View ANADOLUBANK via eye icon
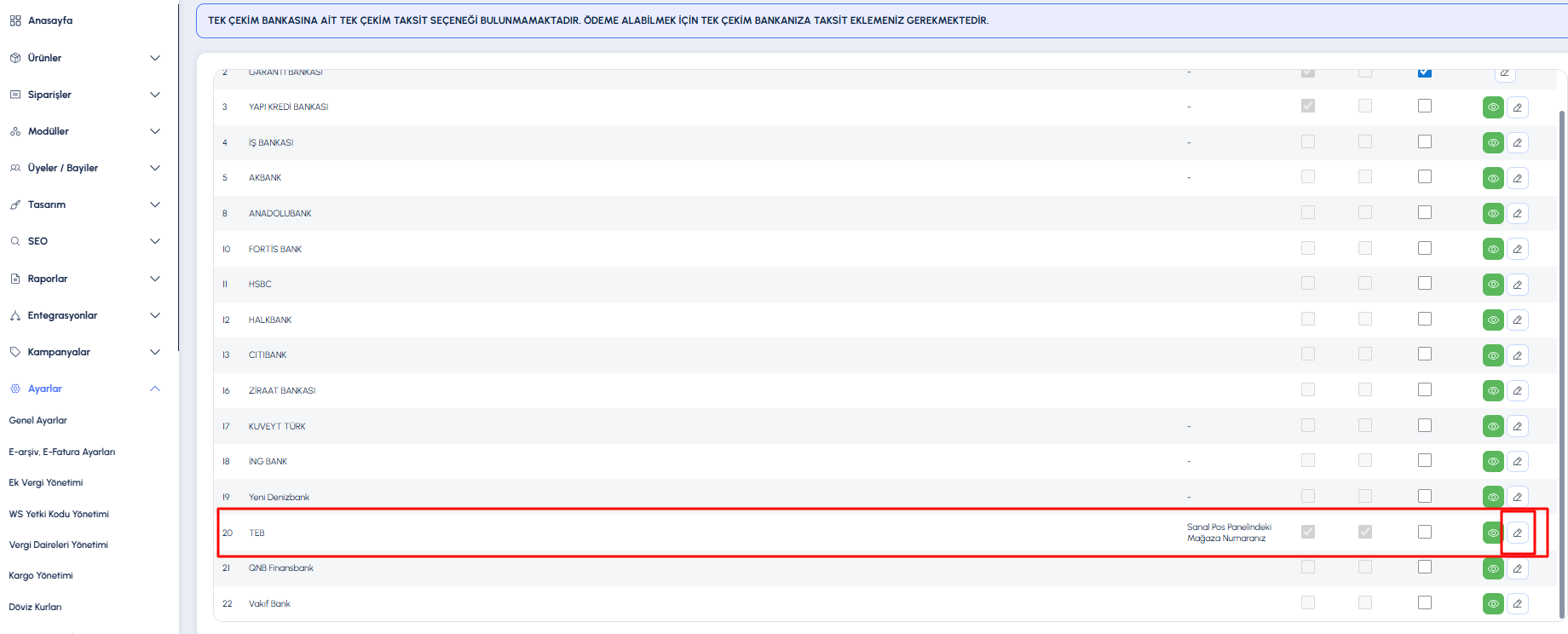Image resolution: width=1568 pixels, height=634 pixels. [x=1493, y=214]
